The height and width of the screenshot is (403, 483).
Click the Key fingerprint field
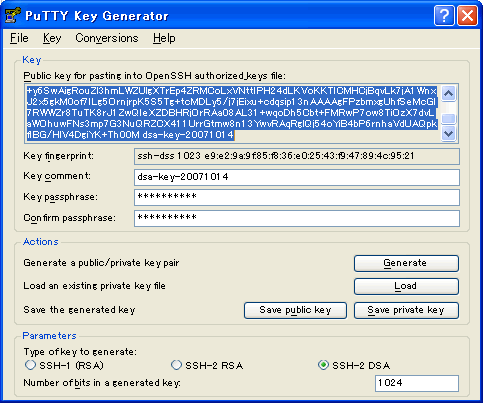297,156
